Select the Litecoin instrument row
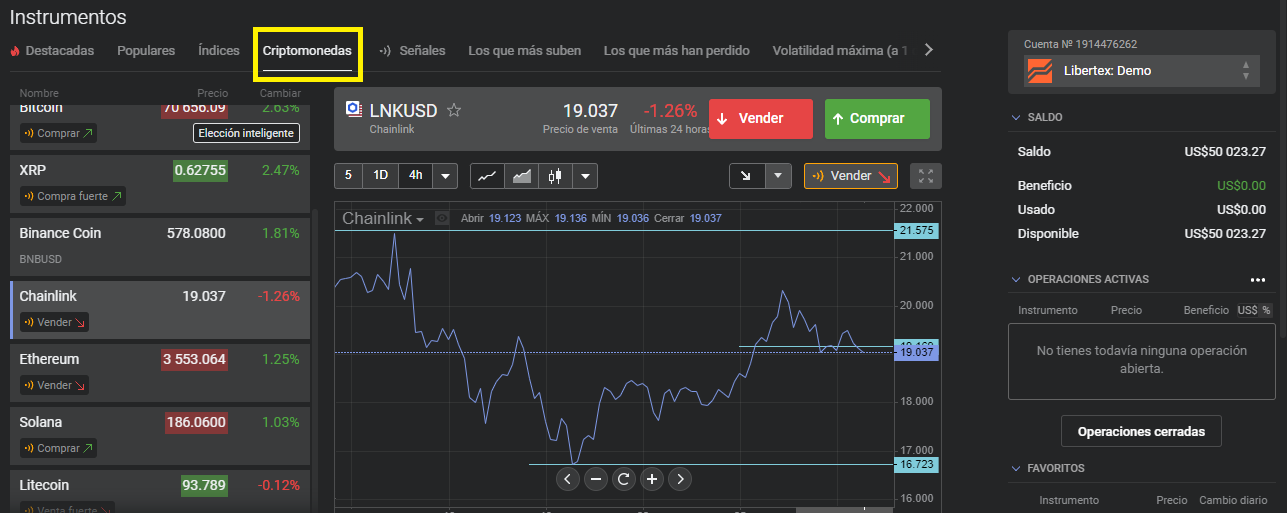The height and width of the screenshot is (513, 1287). (x=160, y=491)
